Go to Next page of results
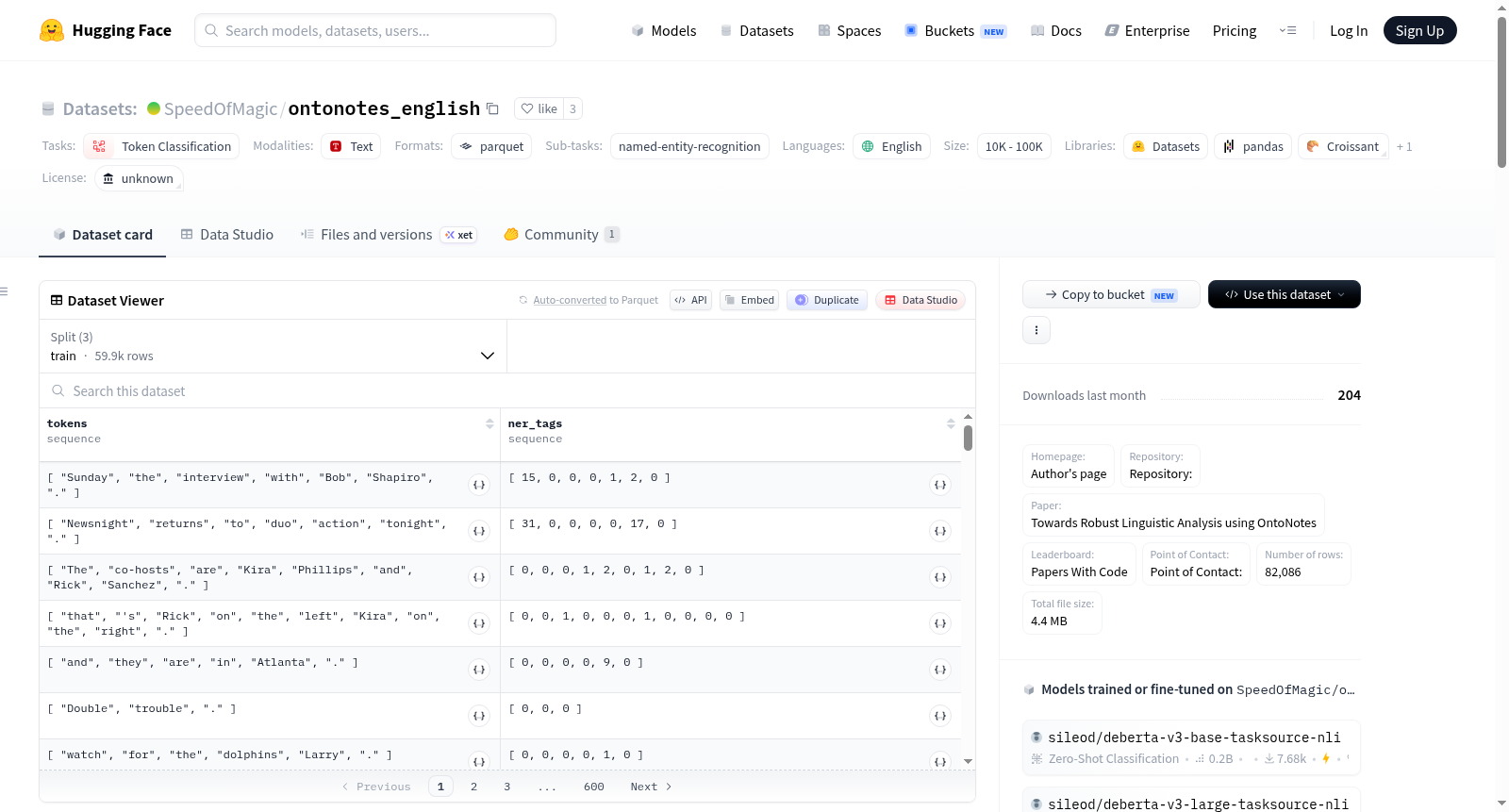The image size is (1509, 812). coord(651,787)
